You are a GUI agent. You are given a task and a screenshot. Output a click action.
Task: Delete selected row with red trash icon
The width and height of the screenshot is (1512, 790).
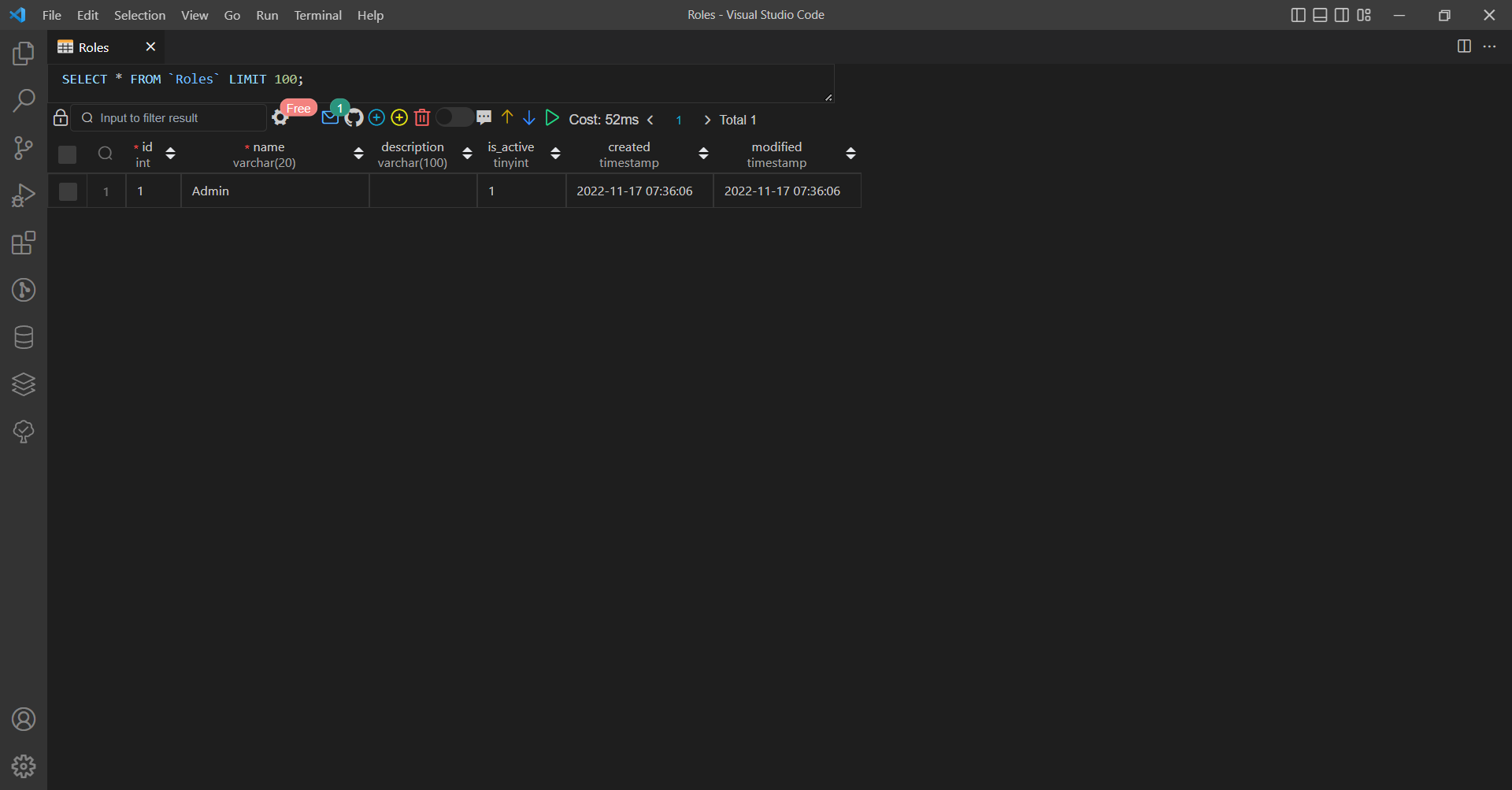(x=422, y=117)
